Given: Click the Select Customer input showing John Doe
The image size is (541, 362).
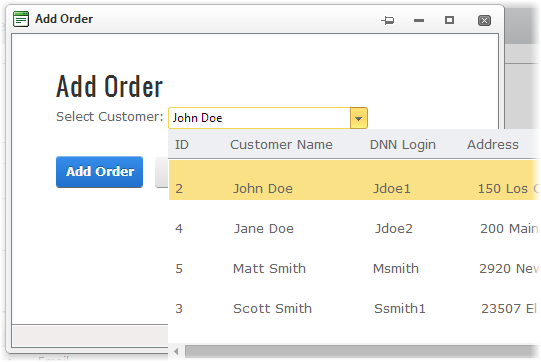Looking at the screenshot, I should pos(259,118).
